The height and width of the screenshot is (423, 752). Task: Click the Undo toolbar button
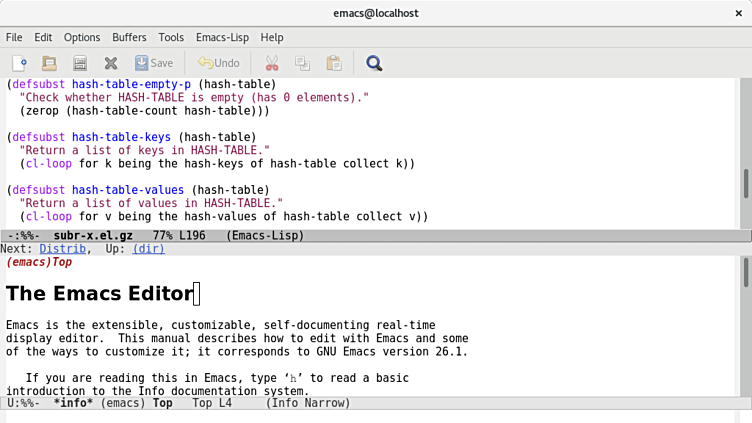point(218,63)
